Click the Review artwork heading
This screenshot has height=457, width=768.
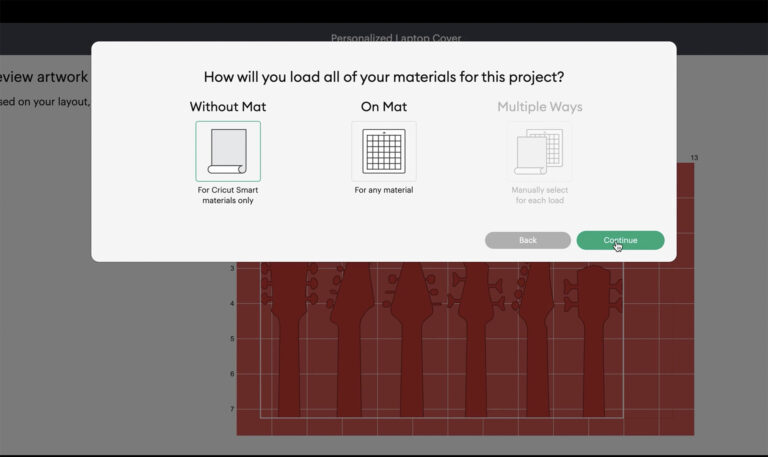[44, 77]
